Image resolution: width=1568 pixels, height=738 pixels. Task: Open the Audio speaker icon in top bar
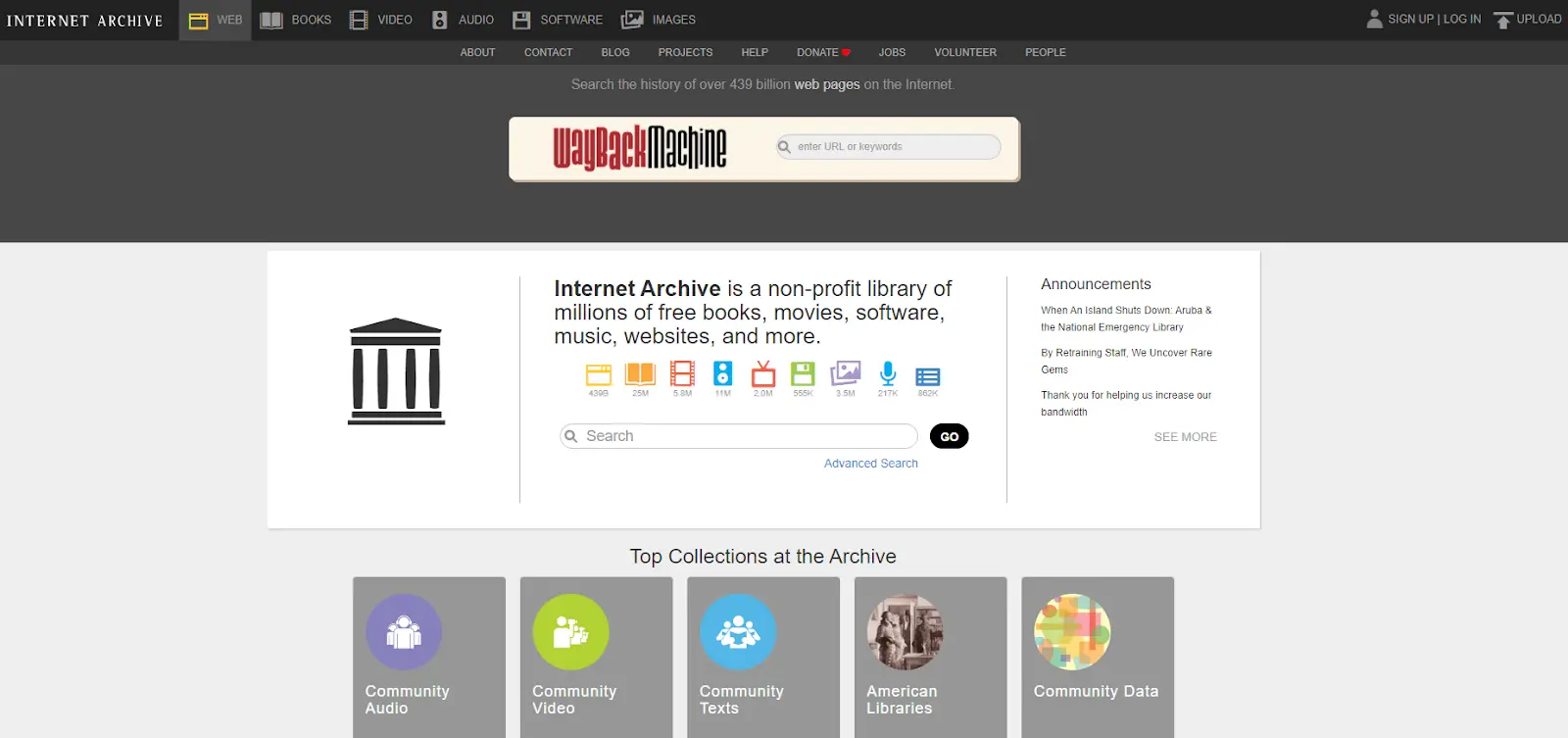pyautogui.click(x=440, y=20)
